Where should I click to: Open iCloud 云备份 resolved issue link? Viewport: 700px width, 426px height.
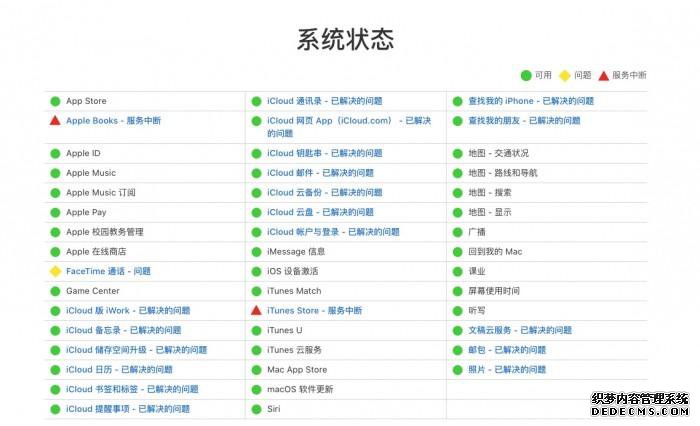(325, 192)
